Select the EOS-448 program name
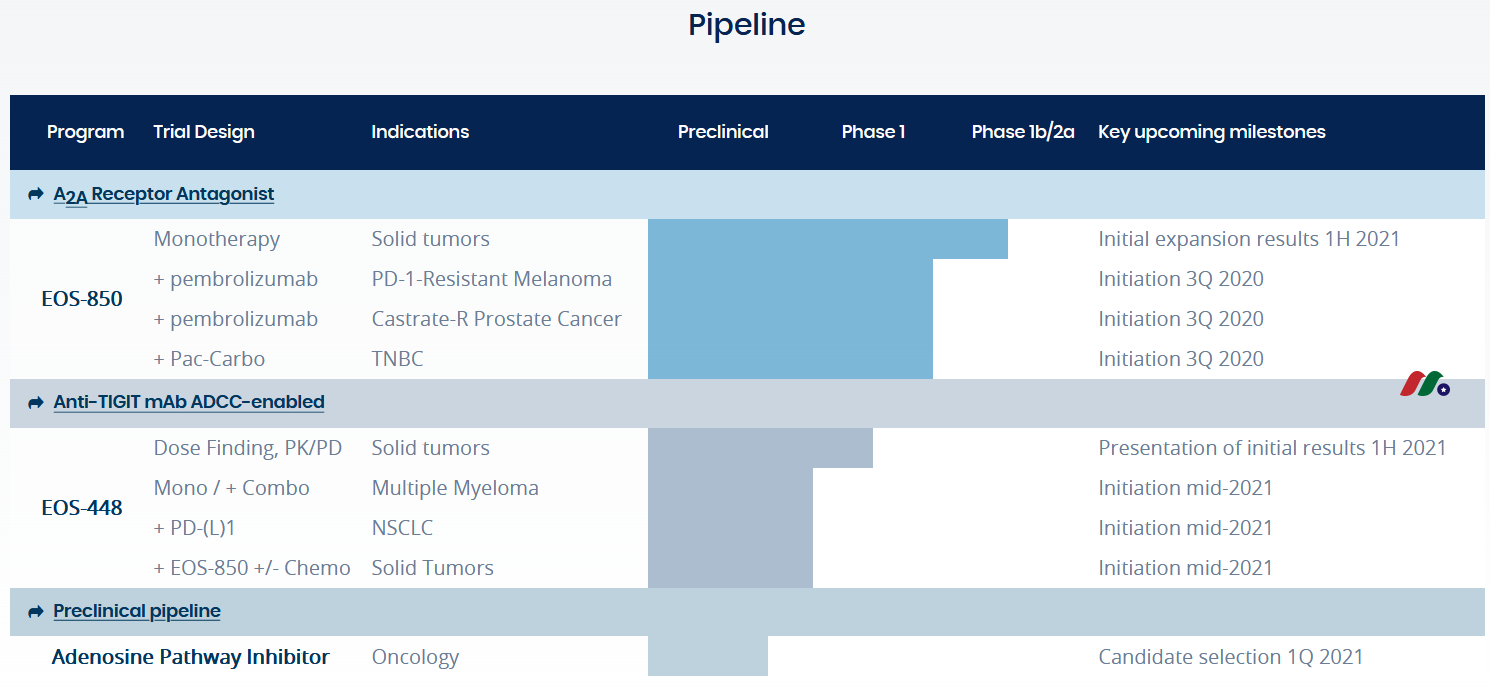This screenshot has height=687, width=1490. 82,508
